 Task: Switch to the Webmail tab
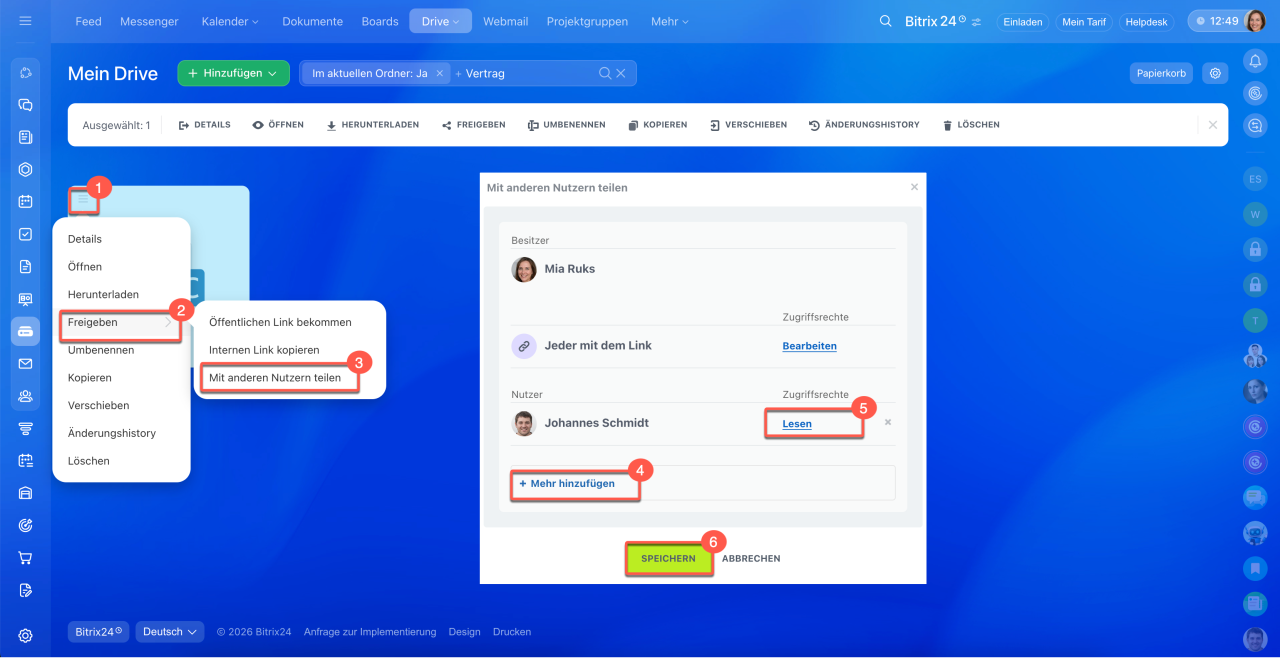point(505,21)
